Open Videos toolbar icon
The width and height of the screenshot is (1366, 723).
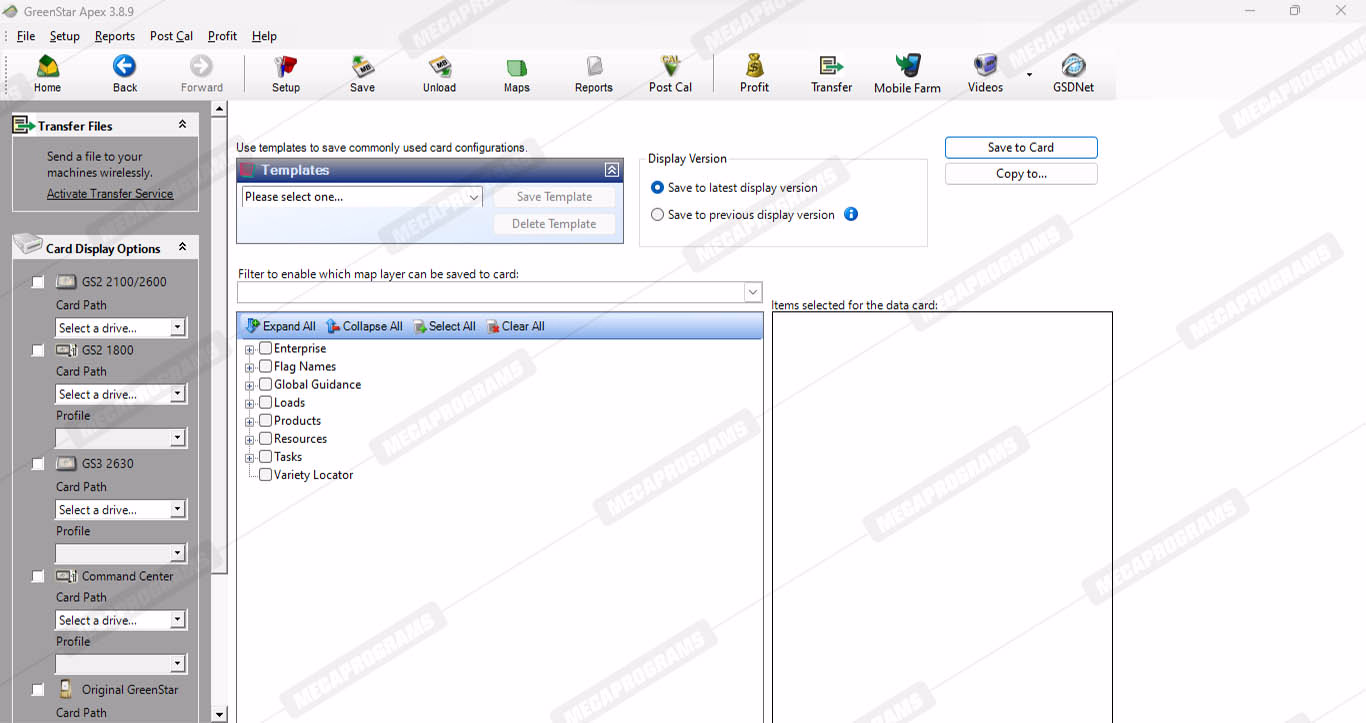point(985,74)
